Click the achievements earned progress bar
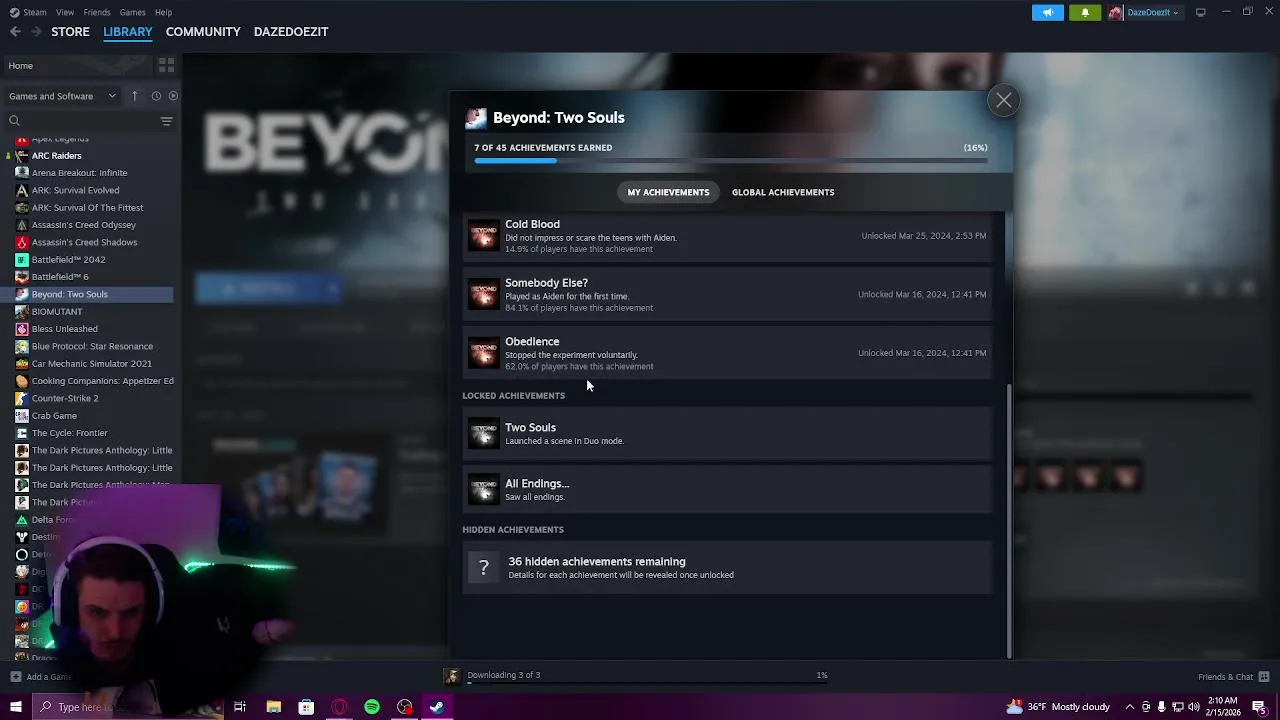Viewport: 1280px width, 720px height. pos(731,160)
